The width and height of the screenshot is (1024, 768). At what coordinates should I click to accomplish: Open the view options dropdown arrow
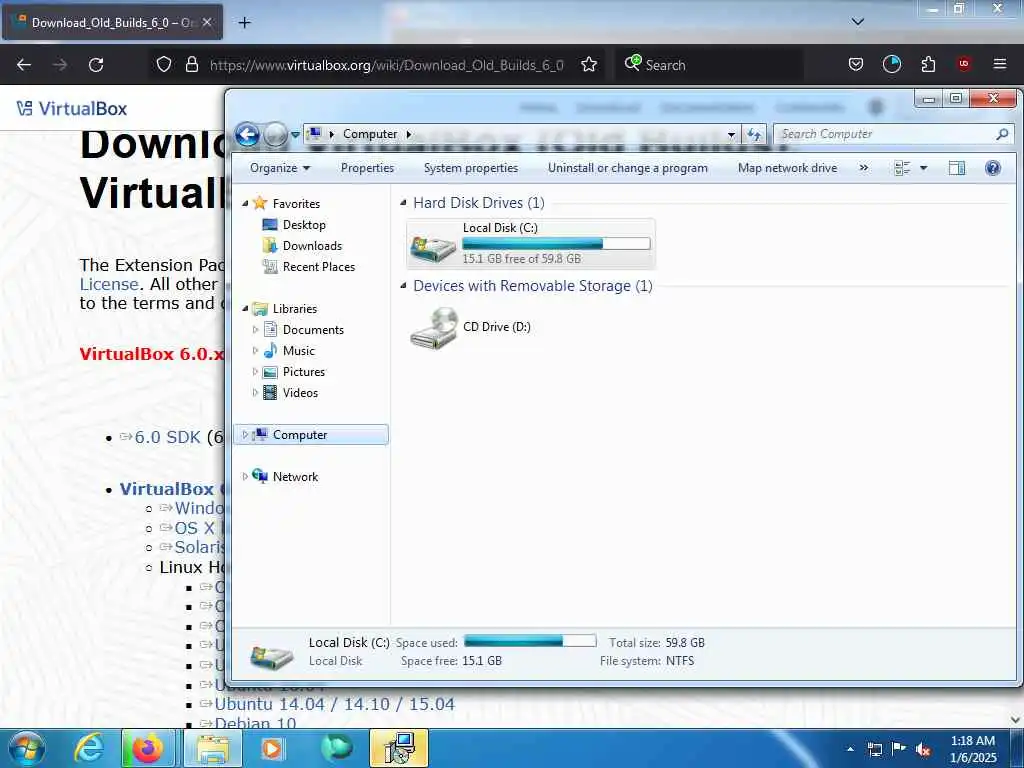tap(923, 168)
